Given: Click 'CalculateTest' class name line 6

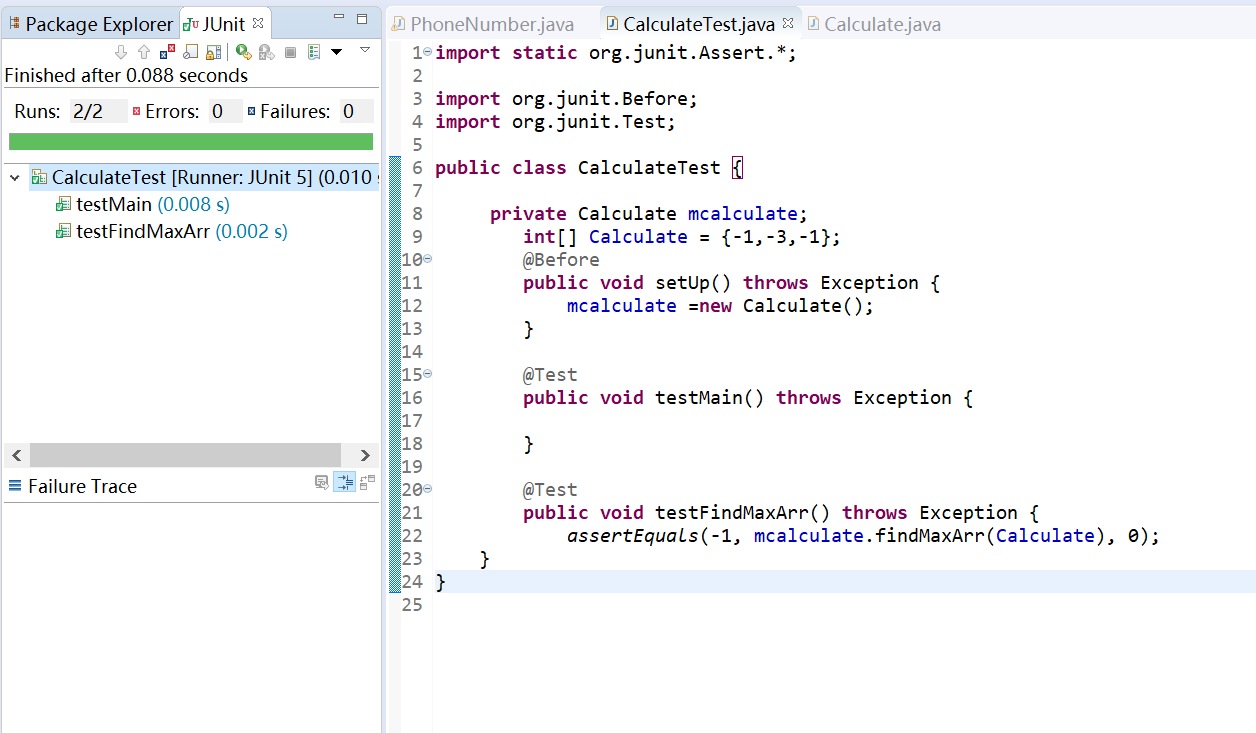Looking at the screenshot, I should click(x=649, y=168).
